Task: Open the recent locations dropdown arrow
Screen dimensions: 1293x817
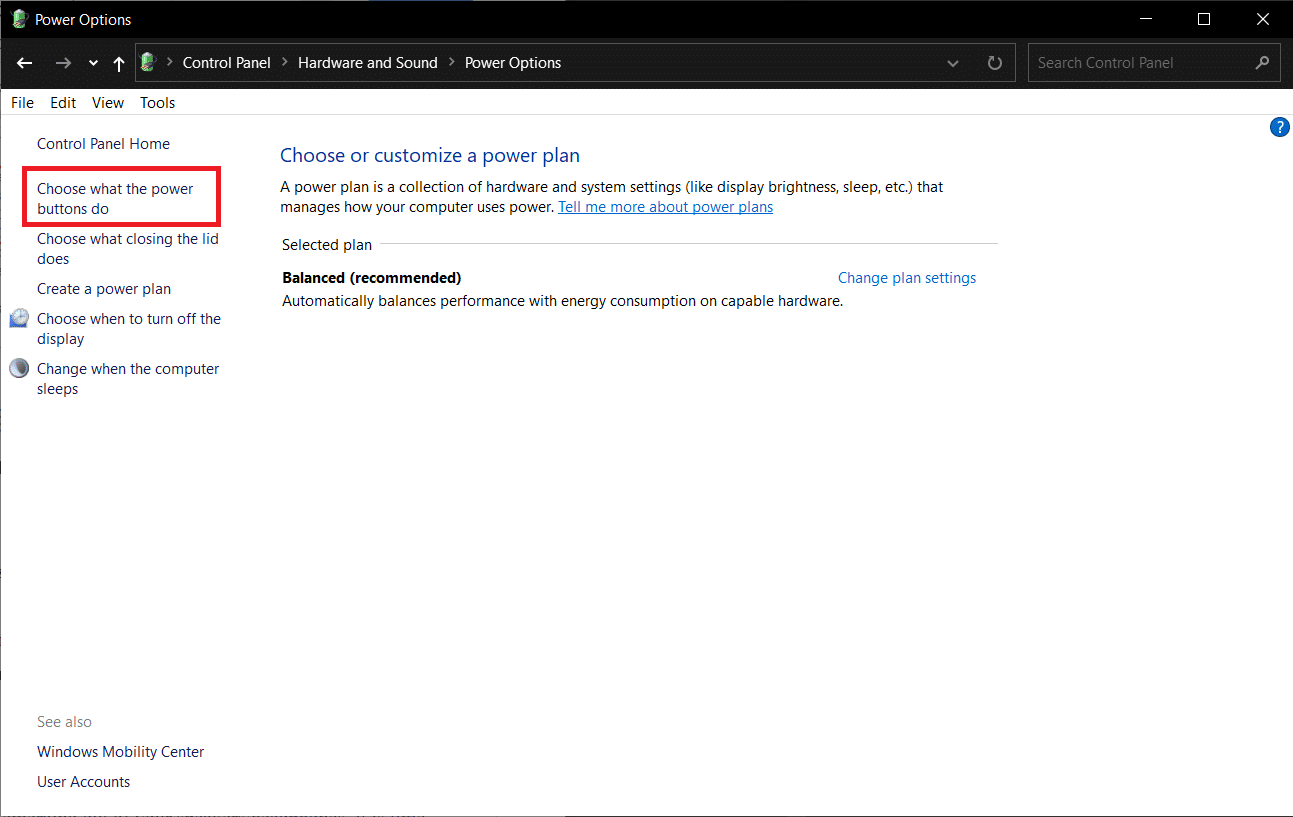Action: tap(93, 63)
